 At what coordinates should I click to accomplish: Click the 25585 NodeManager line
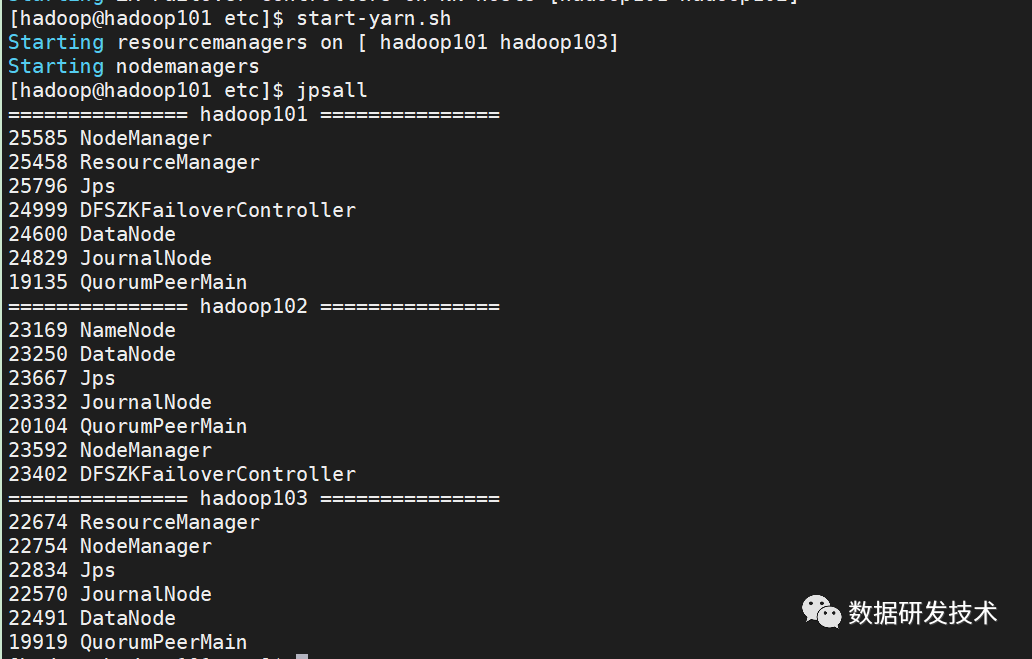point(110,138)
